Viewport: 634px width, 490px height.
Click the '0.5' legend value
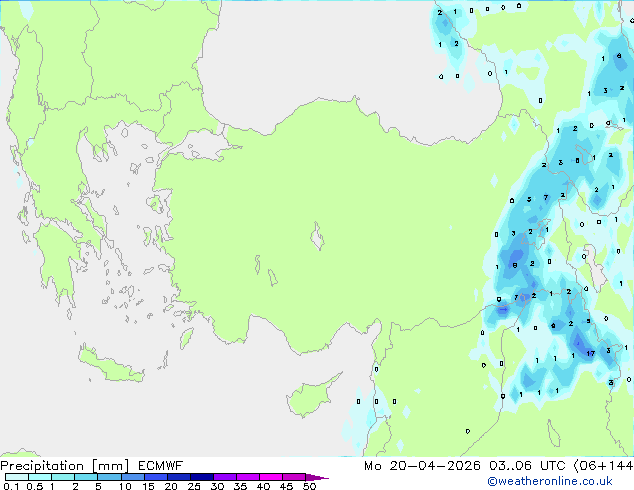[x=34, y=486]
